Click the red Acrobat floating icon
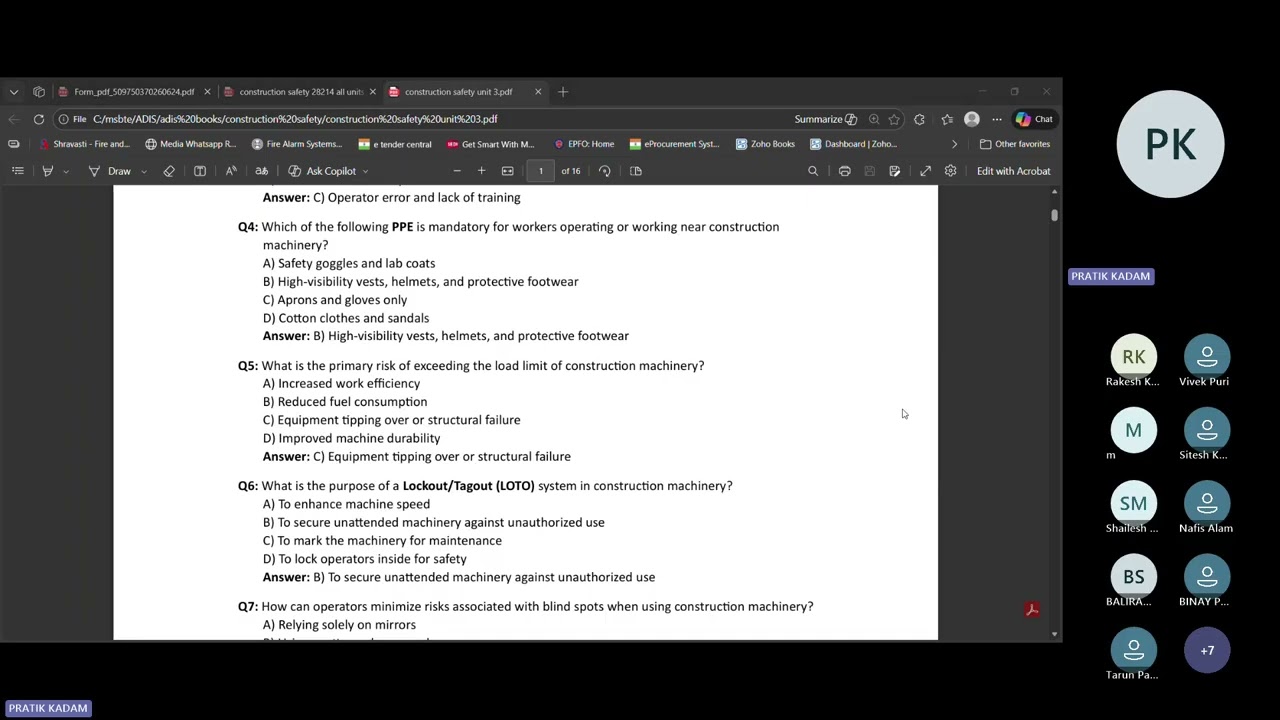Image resolution: width=1280 pixels, height=720 pixels. [1032, 609]
